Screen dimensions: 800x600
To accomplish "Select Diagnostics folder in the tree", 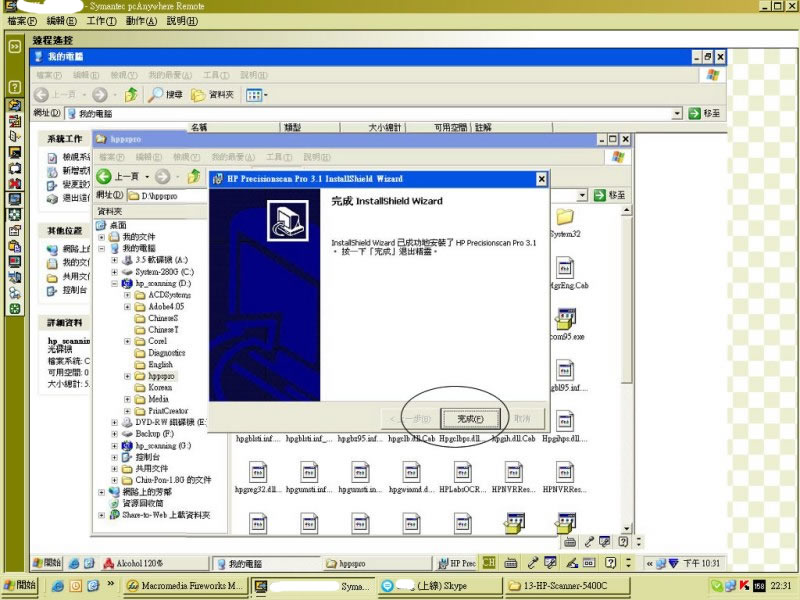I will pyautogui.click(x=166, y=353).
